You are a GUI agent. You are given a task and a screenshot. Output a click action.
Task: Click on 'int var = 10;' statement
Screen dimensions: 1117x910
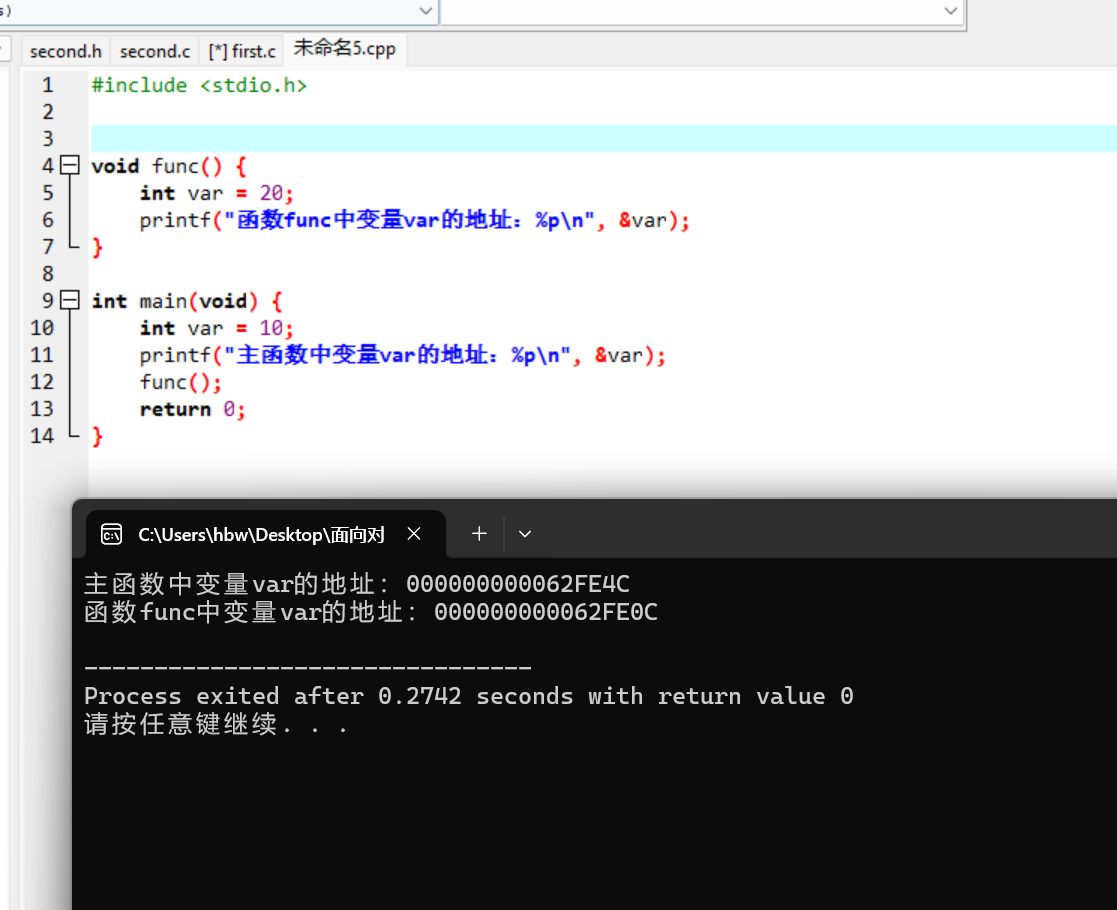coord(217,328)
